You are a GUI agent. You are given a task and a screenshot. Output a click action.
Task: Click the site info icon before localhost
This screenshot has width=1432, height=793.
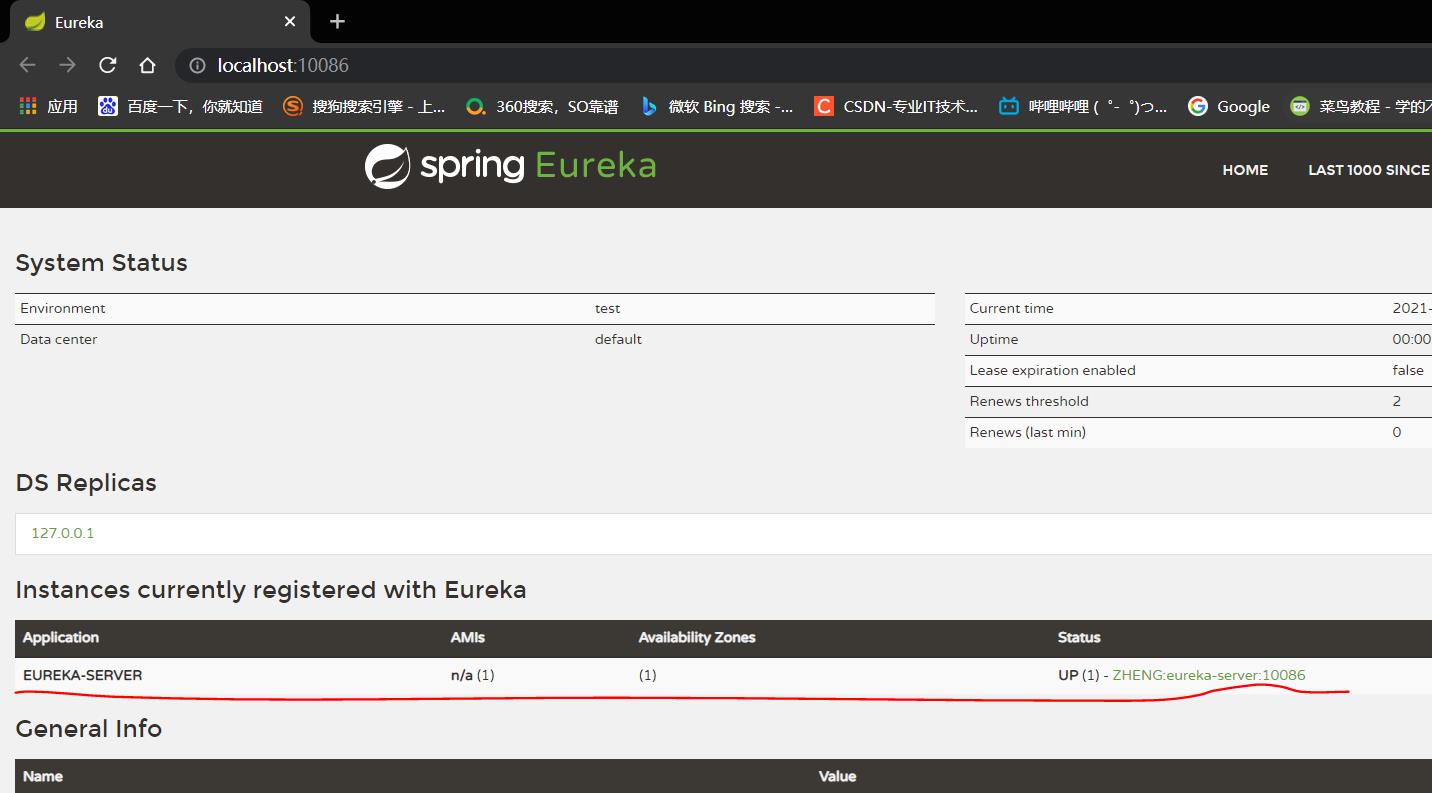click(197, 65)
